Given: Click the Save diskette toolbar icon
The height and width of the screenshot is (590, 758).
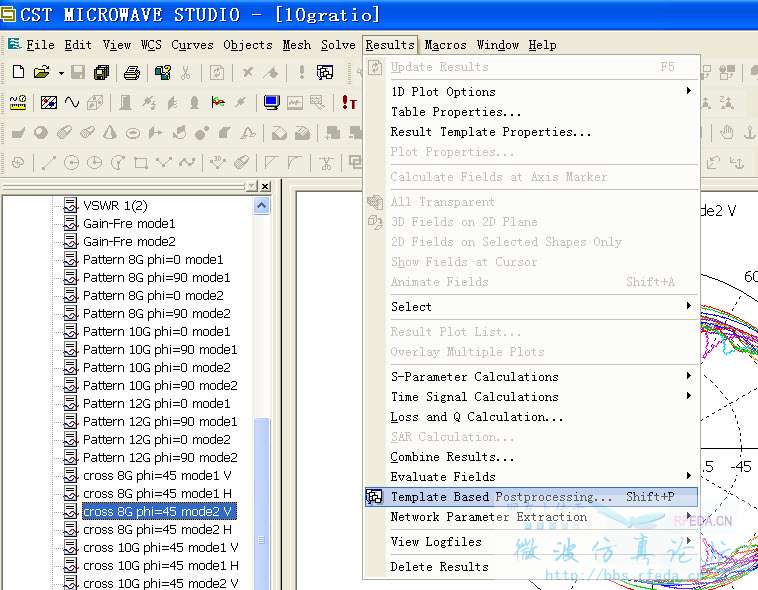Looking at the screenshot, I should click(x=78, y=73).
